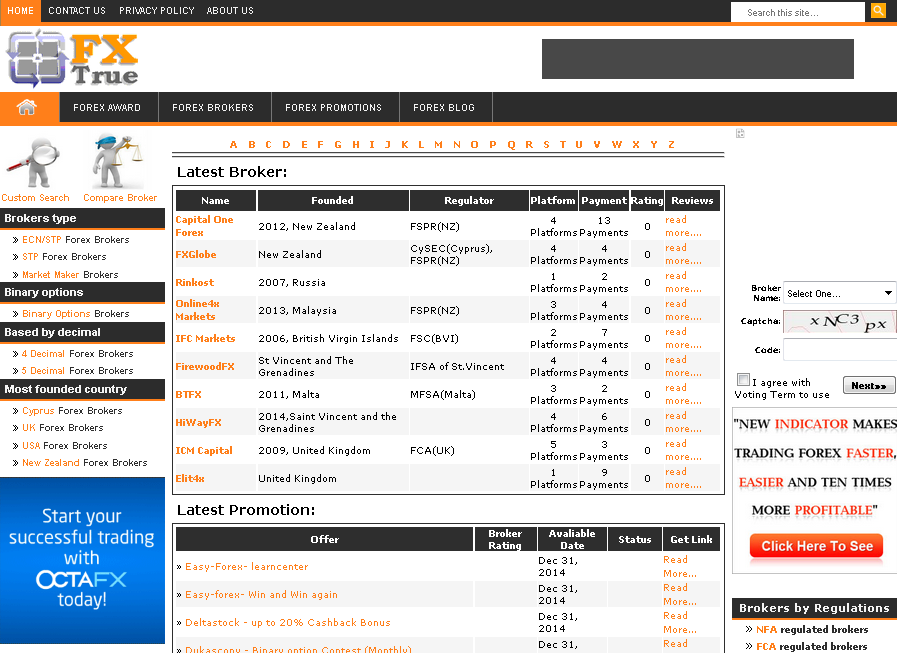Select letter M in alphabet index
The height and width of the screenshot is (653, 897).
(x=438, y=144)
